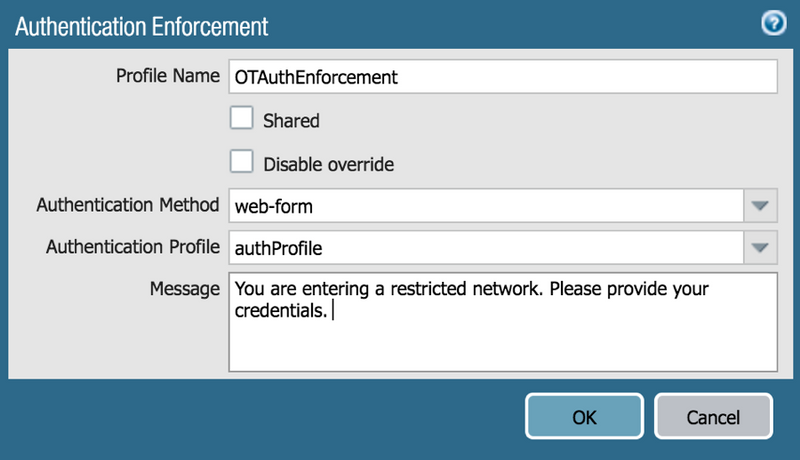The height and width of the screenshot is (460, 800).
Task: Click the Authentication Profile label
Action: pos(132,246)
